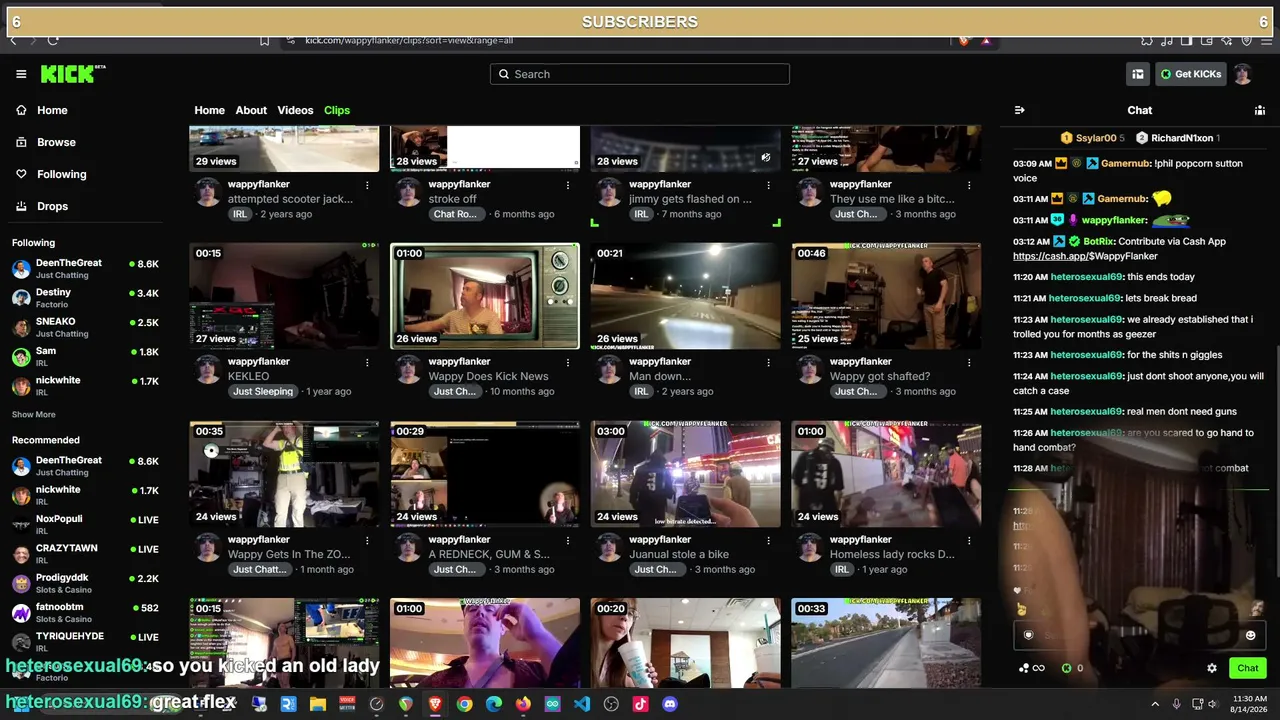Play the Homeless lady rocks clip thumbnail
This screenshot has width=1280, height=720.
(886, 474)
